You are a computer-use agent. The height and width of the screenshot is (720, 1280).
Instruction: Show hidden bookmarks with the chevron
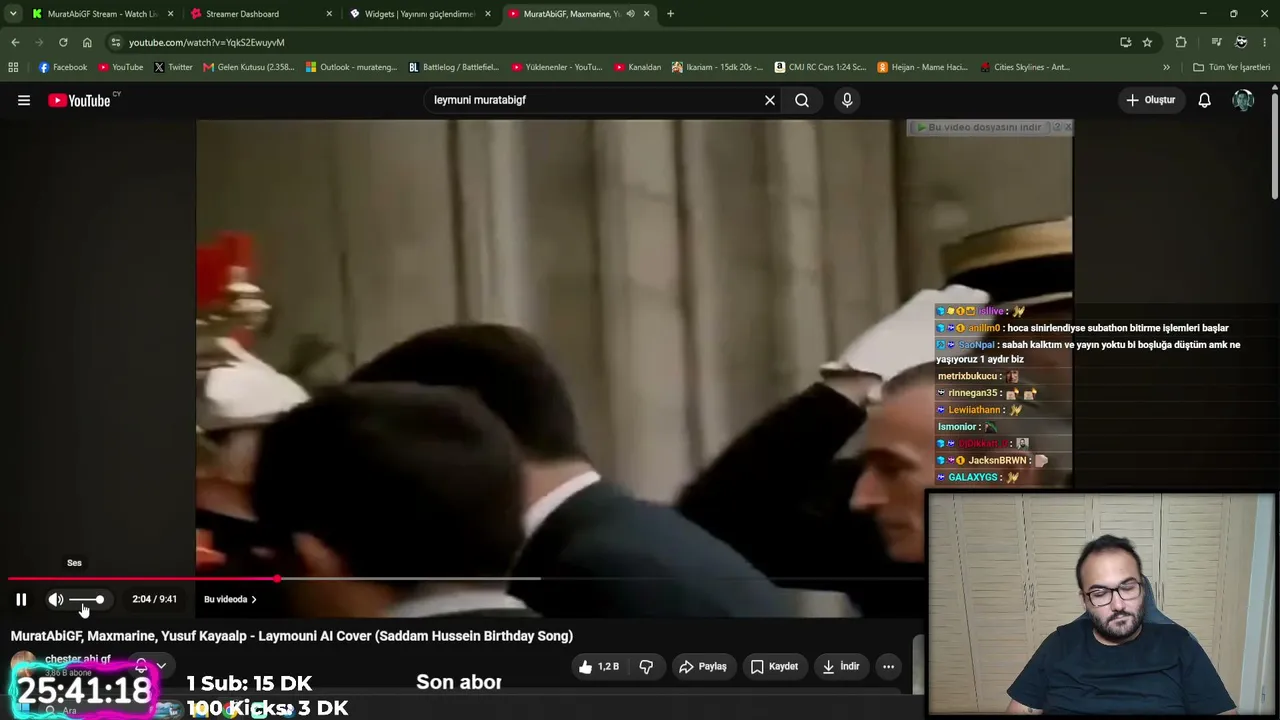click(1166, 67)
